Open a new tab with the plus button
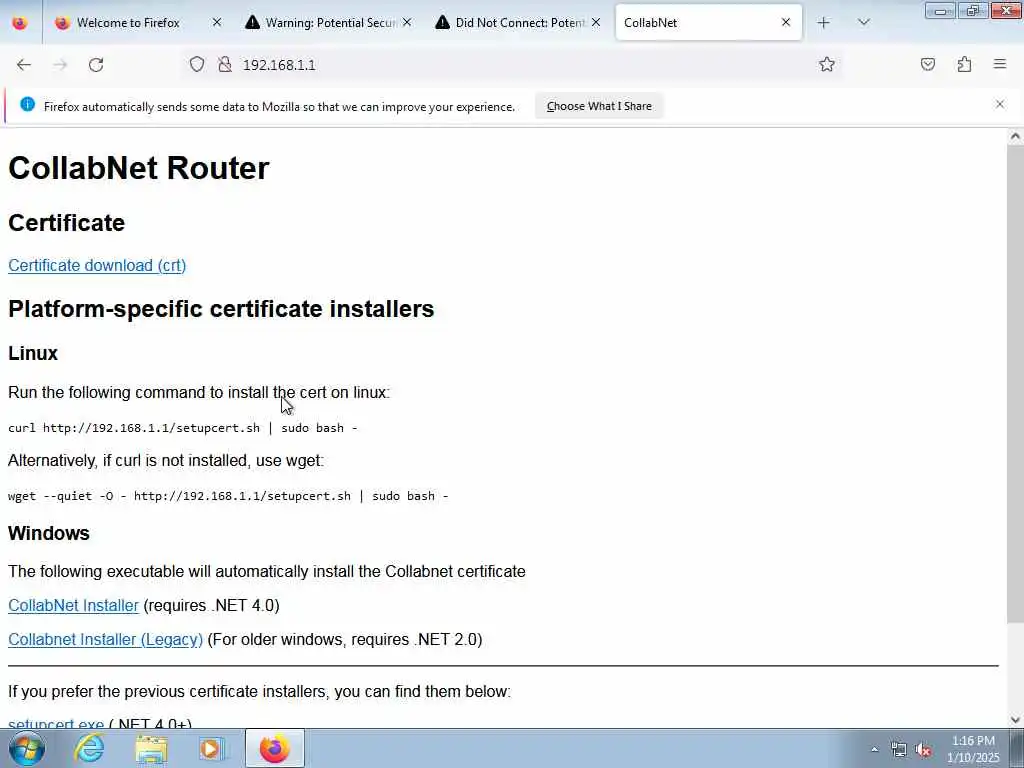This screenshot has height=768, width=1024. 824,22
